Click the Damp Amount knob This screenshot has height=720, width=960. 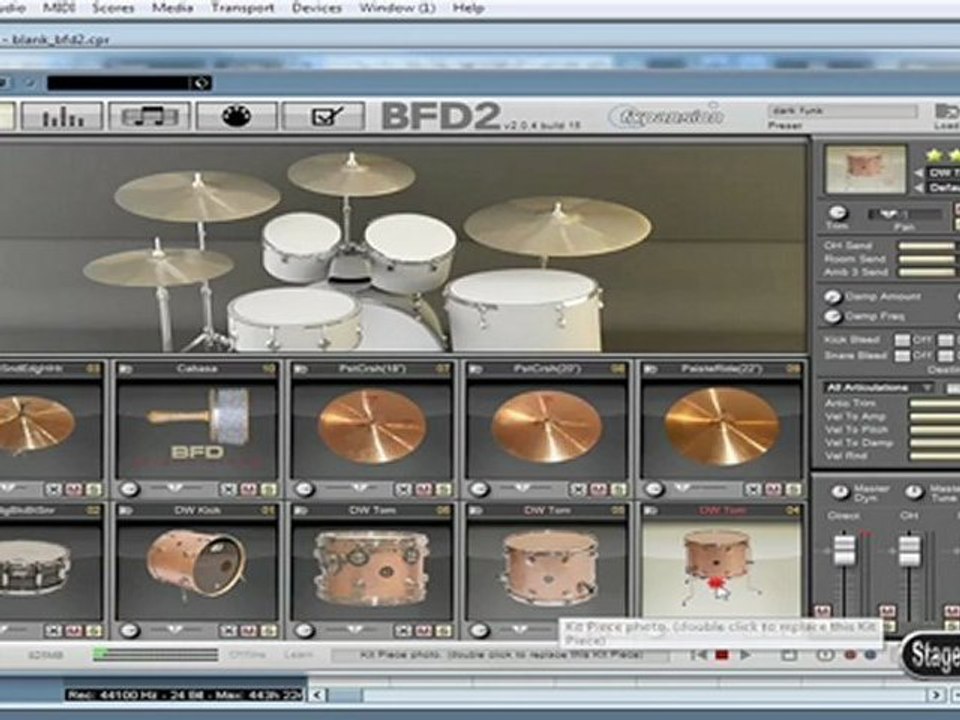pos(833,297)
